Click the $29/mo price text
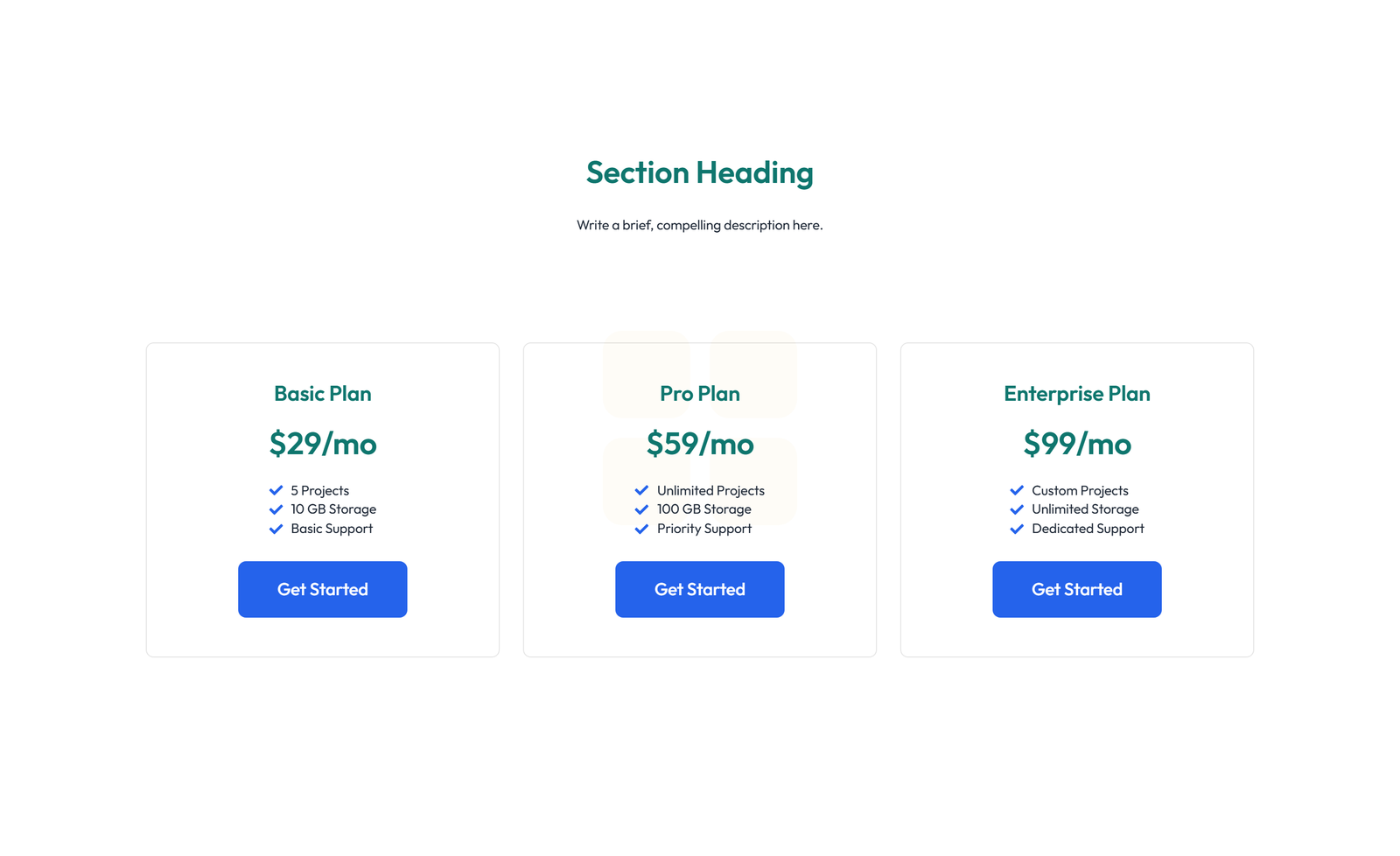Screen dimensions: 1400x856 coord(322,444)
